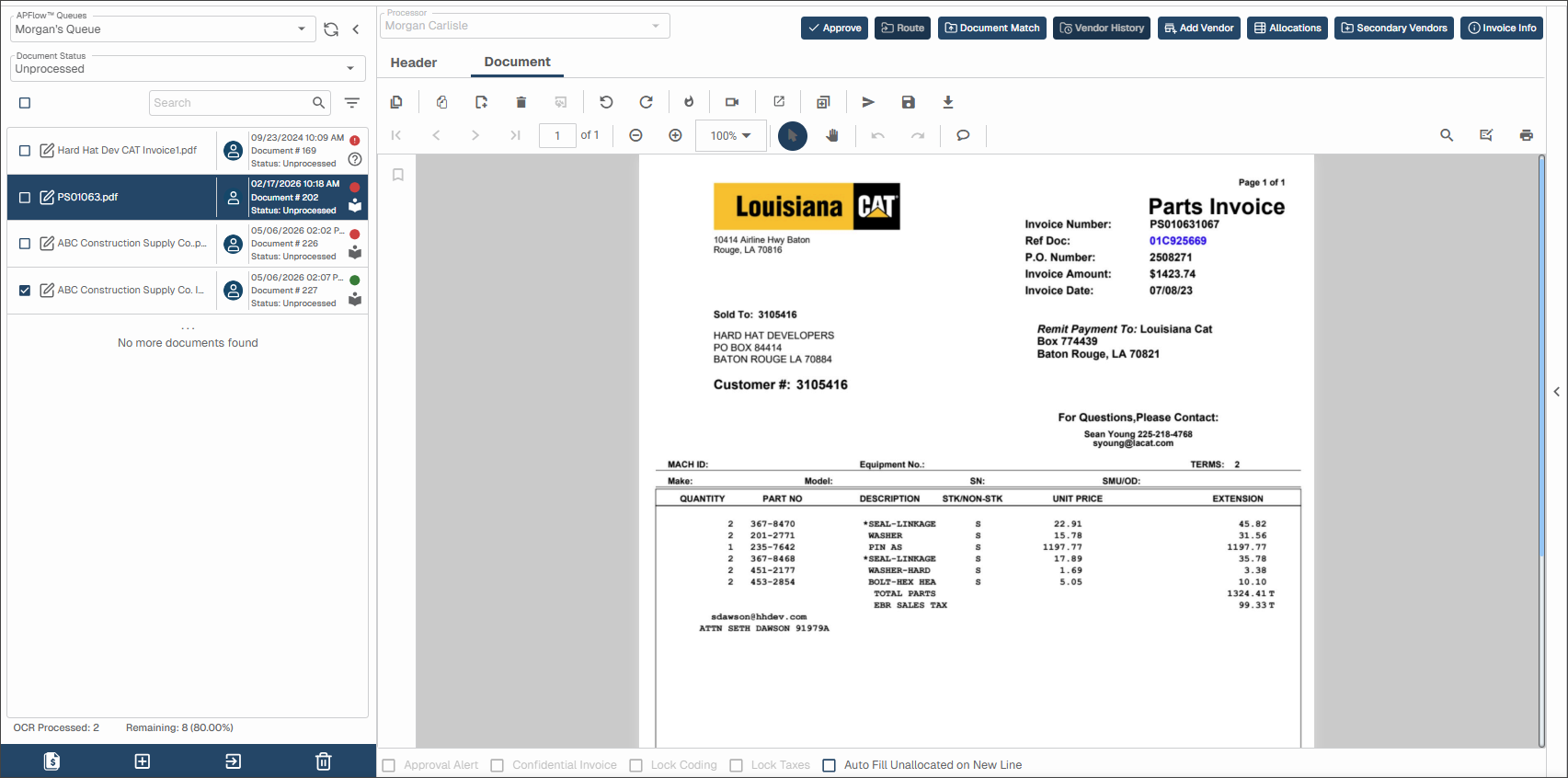Open annotation edit tool near print icon
Image resolution: width=1568 pixels, height=778 pixels.
tap(1486, 135)
